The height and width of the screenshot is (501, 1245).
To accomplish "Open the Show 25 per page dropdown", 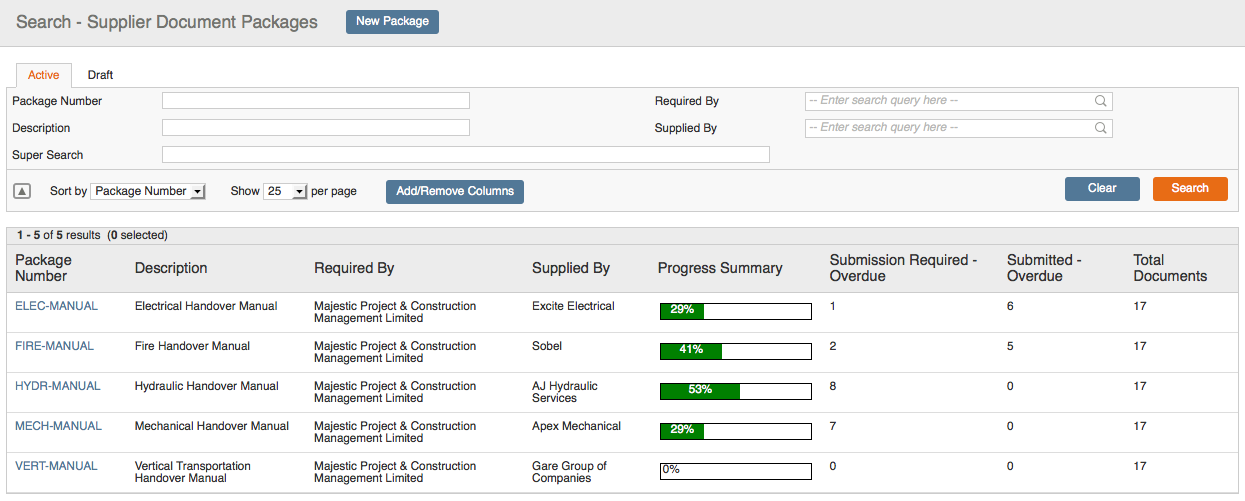I will (x=285, y=191).
